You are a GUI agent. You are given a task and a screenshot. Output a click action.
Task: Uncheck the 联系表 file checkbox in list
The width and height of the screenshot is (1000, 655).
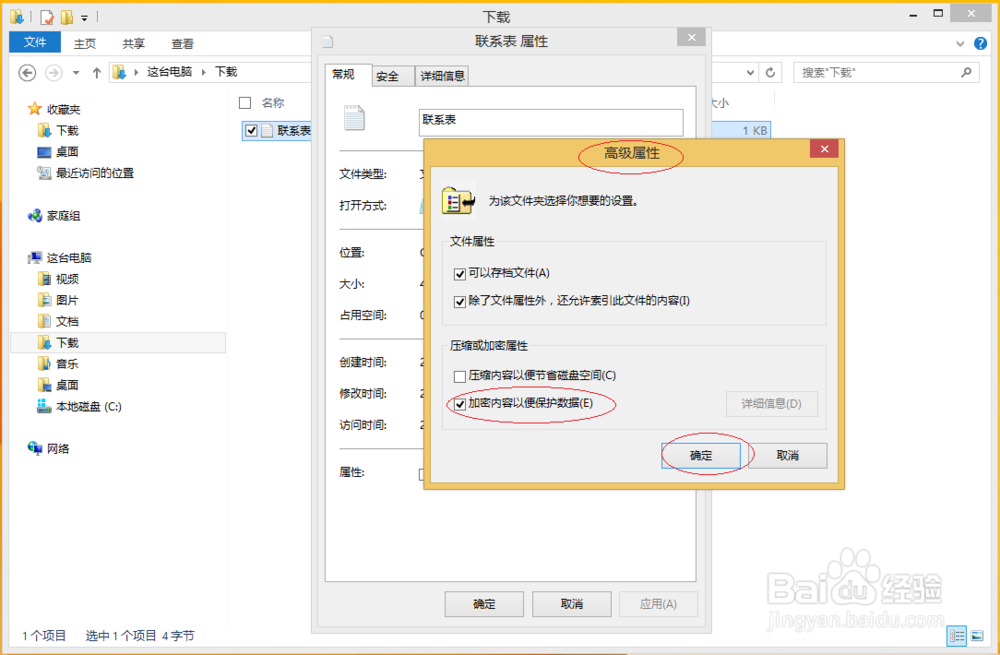[251, 131]
